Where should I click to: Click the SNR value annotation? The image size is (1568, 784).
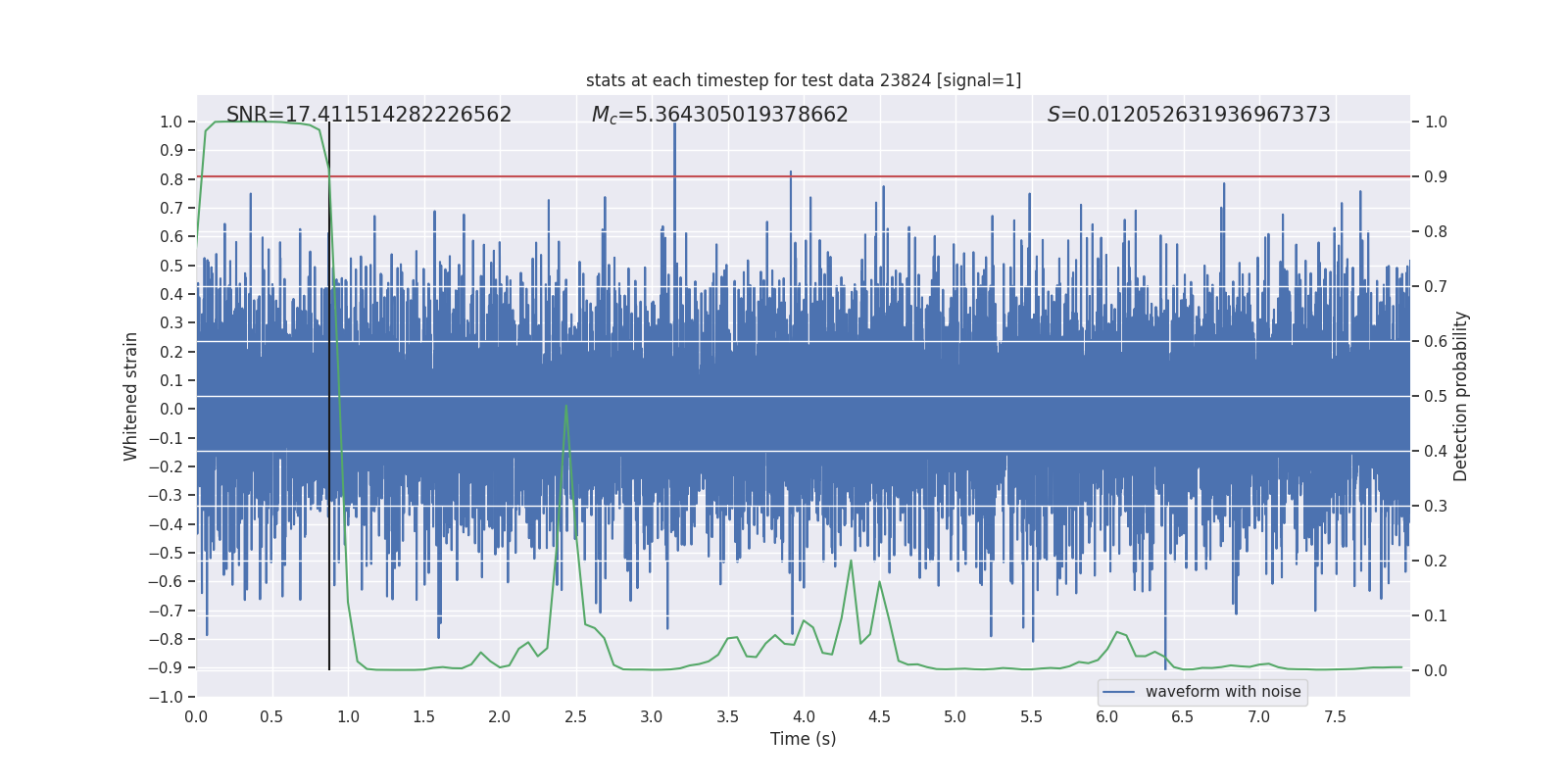pos(368,115)
